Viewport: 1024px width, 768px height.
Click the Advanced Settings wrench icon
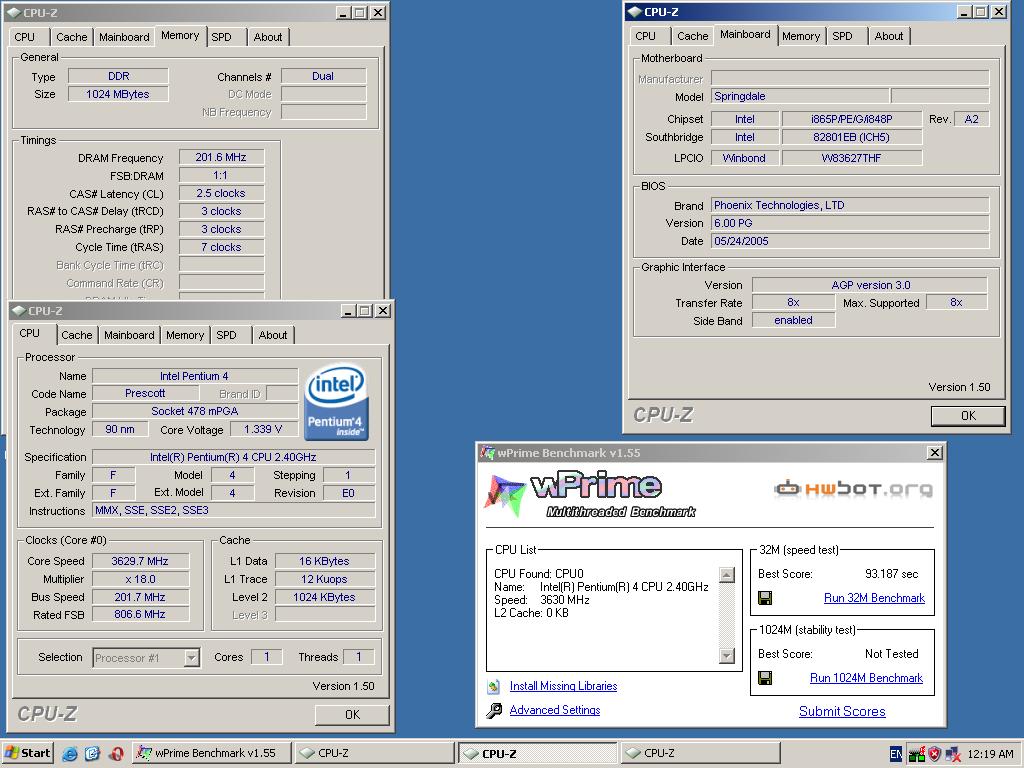coord(494,710)
